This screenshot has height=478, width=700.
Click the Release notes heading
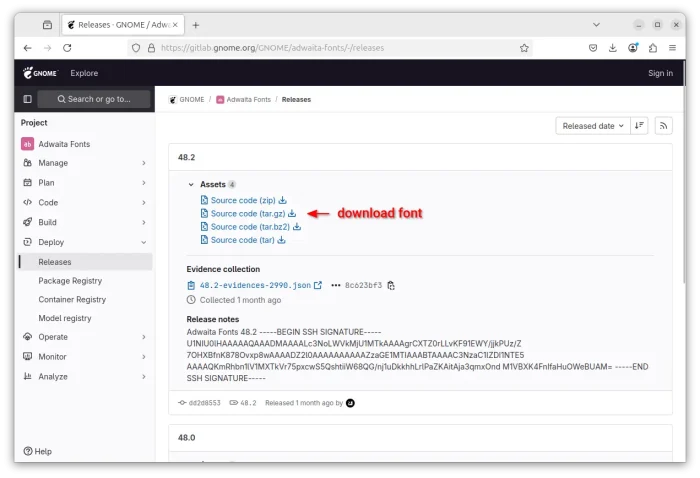(212, 319)
